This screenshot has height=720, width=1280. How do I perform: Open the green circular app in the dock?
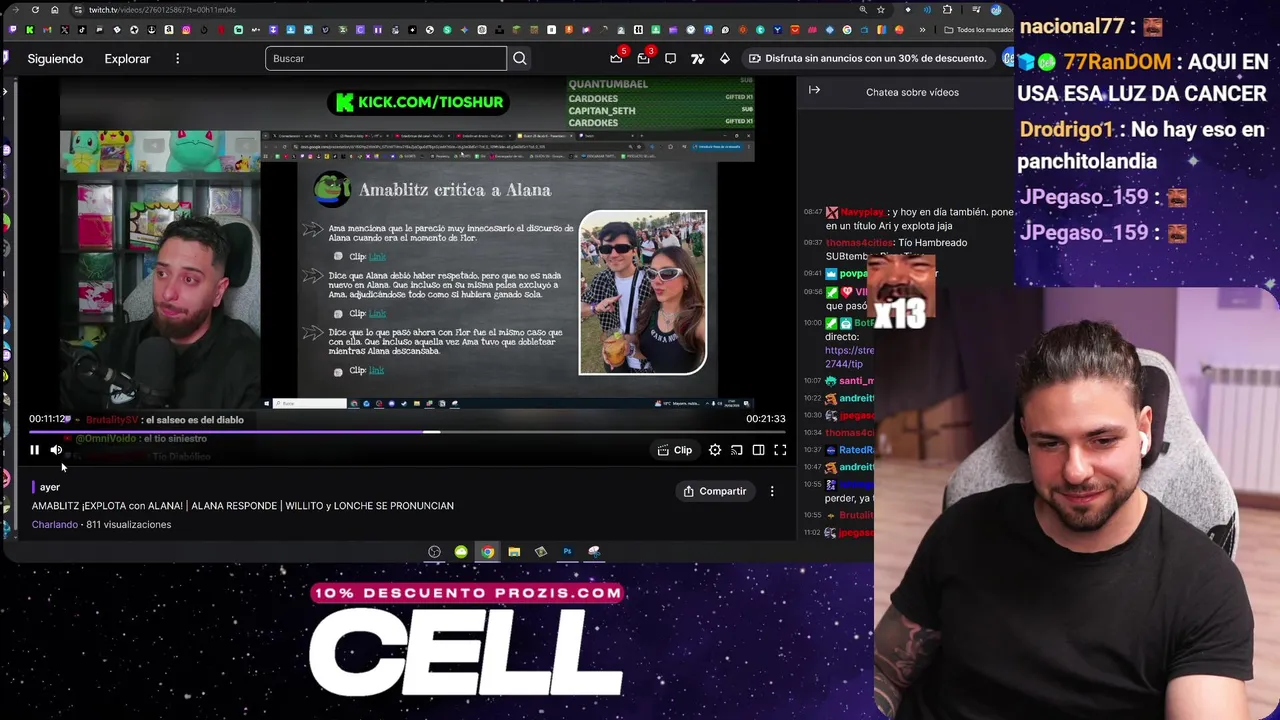(461, 552)
